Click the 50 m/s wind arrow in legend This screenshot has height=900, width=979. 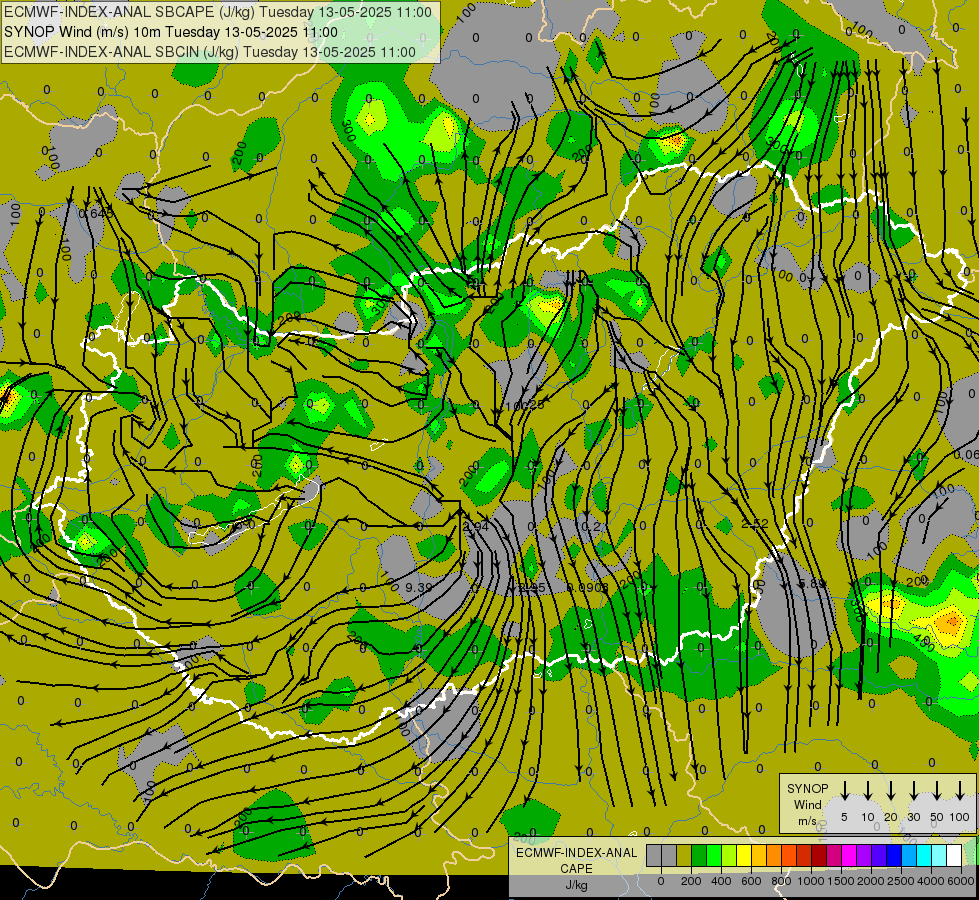(937, 791)
